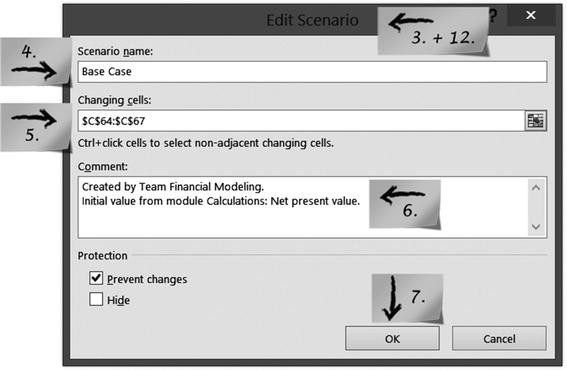Click the Protection section heading
This screenshot has width=567, height=370.
[102, 256]
